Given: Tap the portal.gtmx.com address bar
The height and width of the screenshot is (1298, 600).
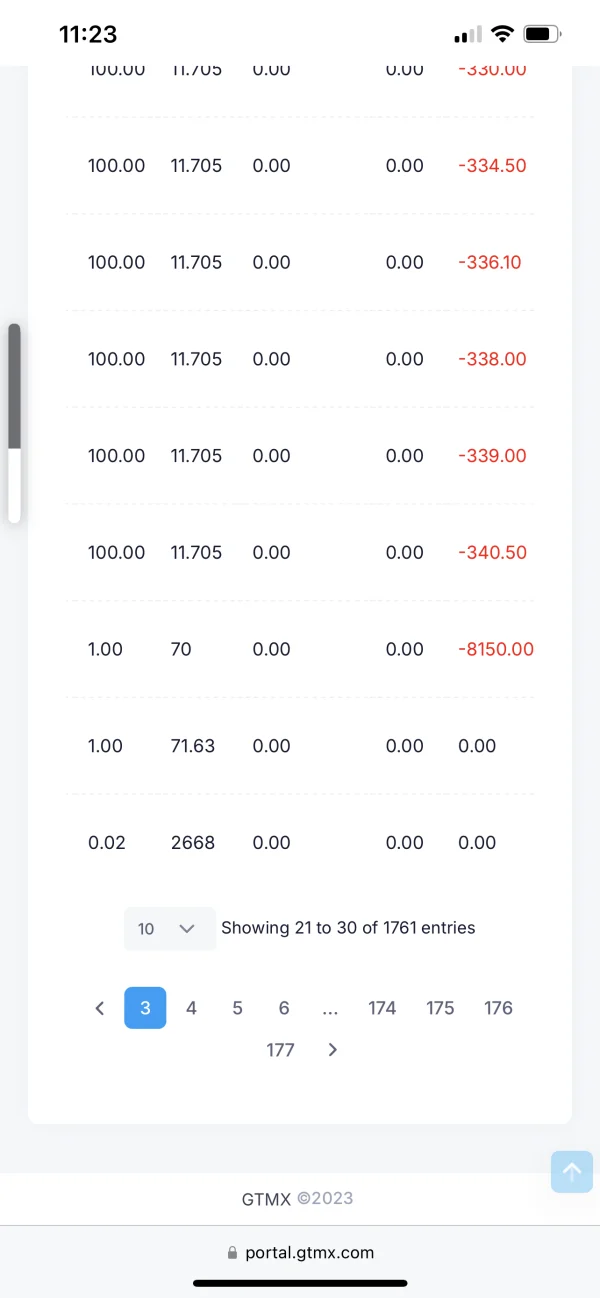Looking at the screenshot, I should coord(309,1252).
